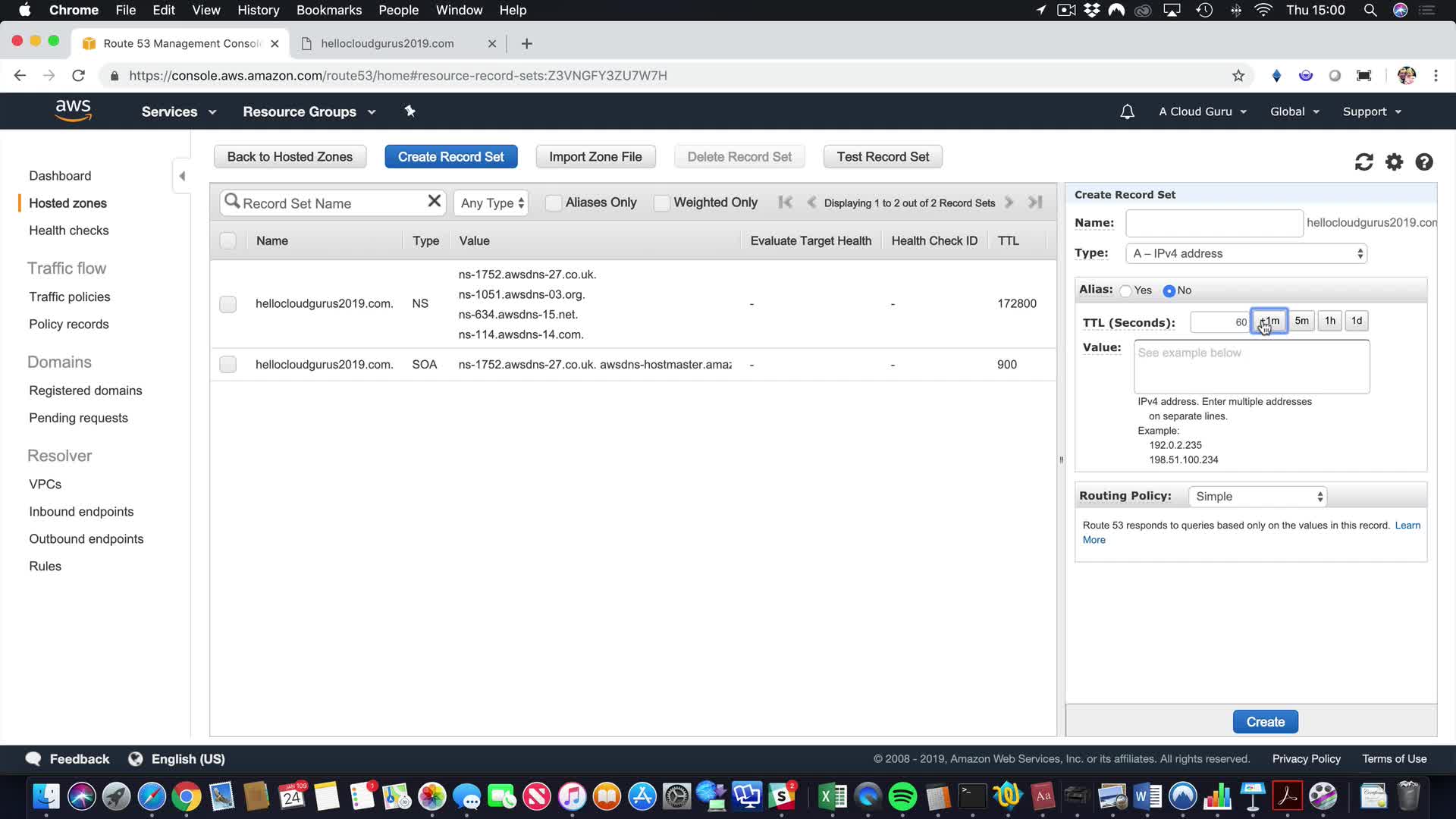
Task: Expand the Routing Policy dropdown
Action: [x=1257, y=497]
